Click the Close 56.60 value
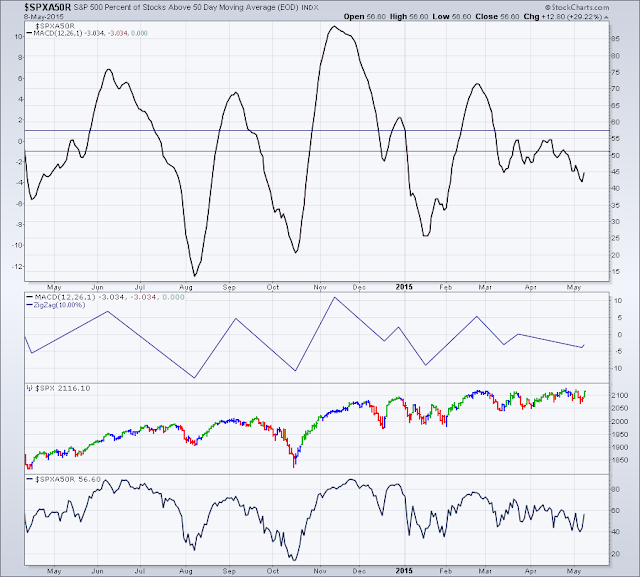The height and width of the screenshot is (577, 640). point(497,17)
